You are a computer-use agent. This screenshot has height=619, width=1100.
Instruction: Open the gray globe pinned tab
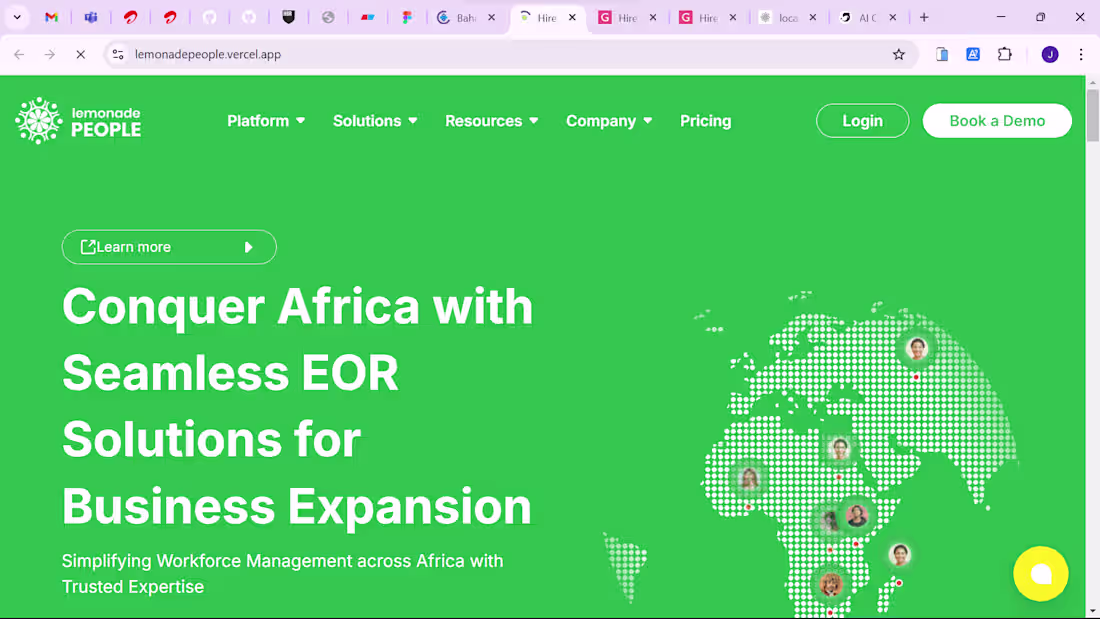(328, 18)
